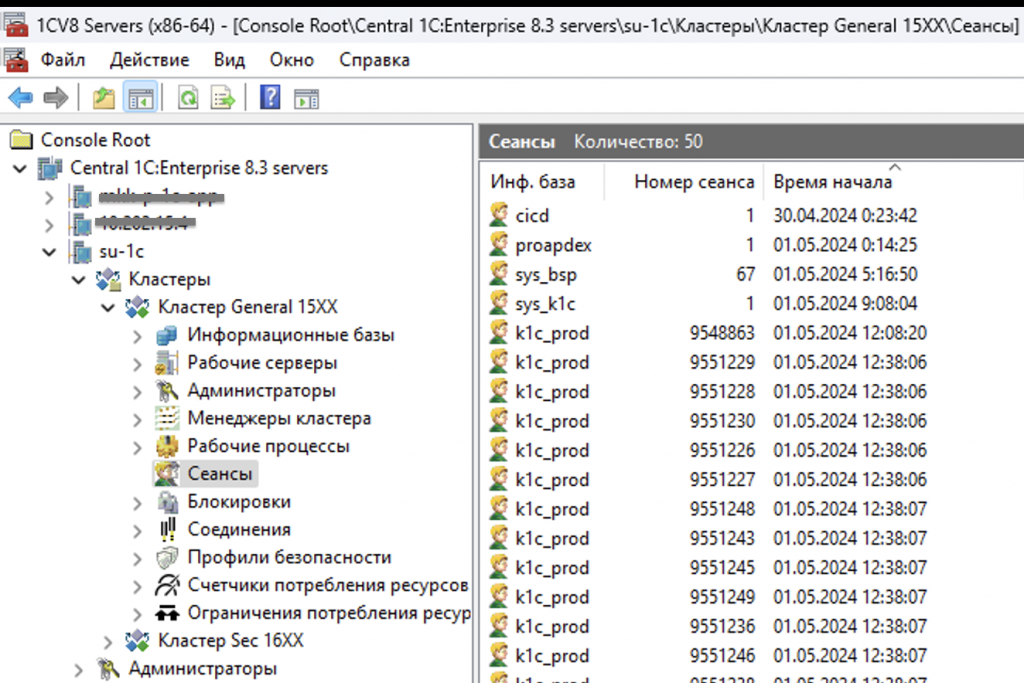Click the Refresh toolbar icon
The width and height of the screenshot is (1024, 683).
188,99
